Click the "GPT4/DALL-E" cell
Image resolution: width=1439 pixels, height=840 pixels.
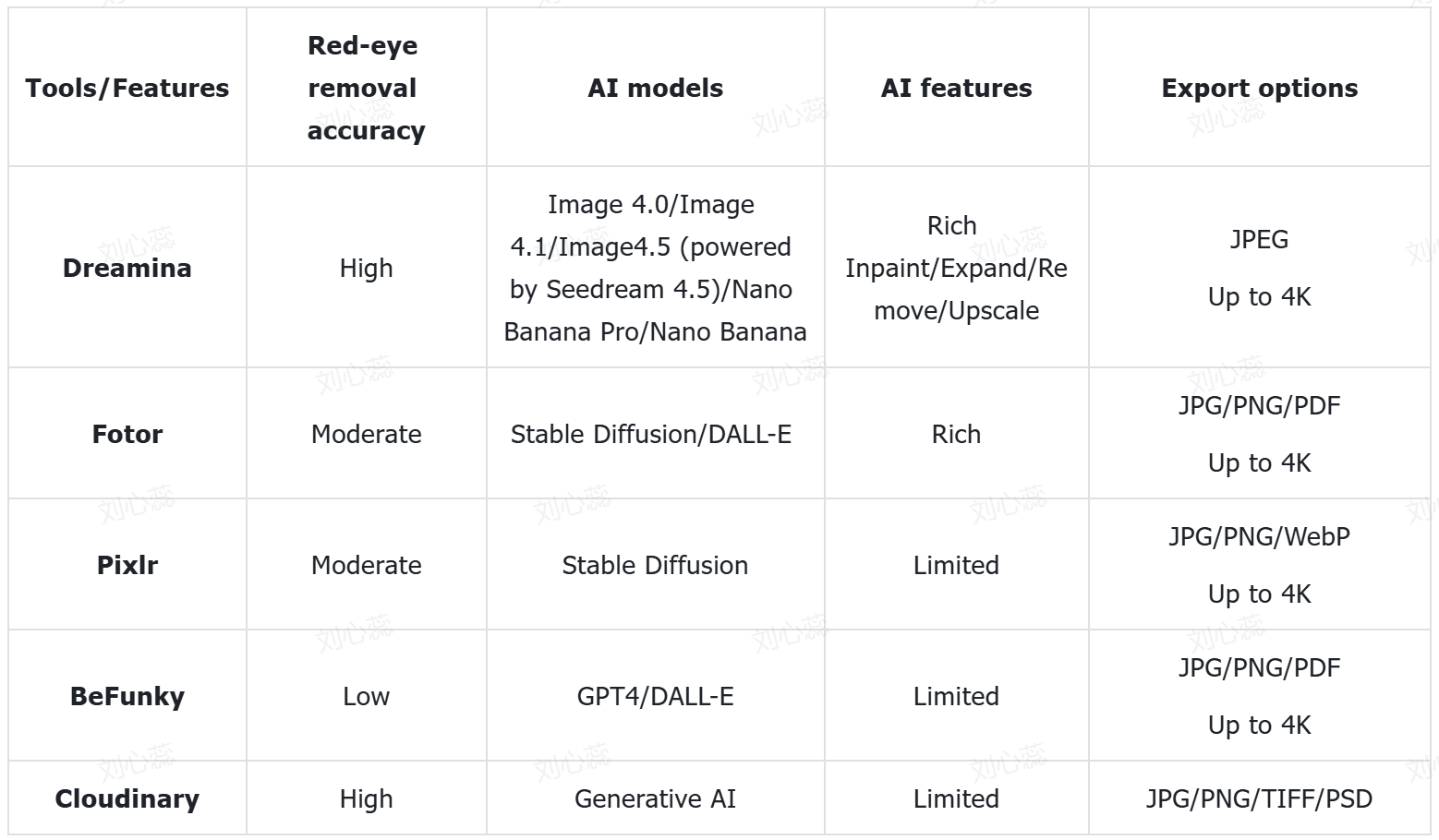tap(655, 696)
